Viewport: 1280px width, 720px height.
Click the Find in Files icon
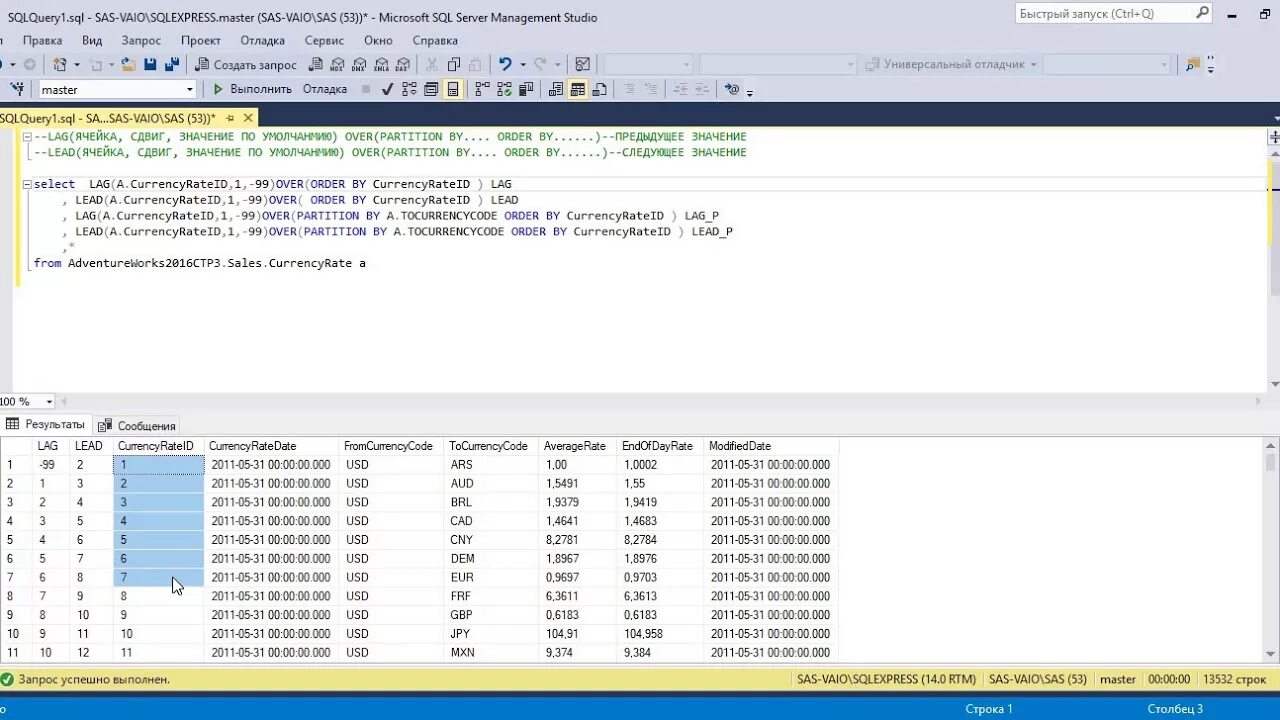click(x=1192, y=64)
